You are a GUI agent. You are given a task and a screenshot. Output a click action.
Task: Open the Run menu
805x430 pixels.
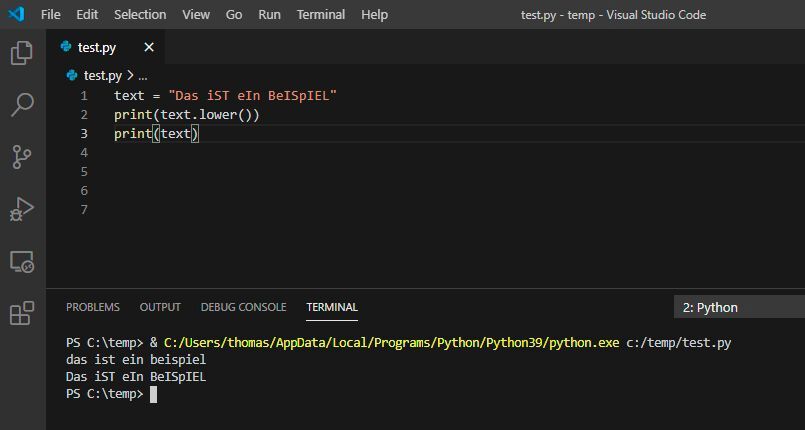click(270, 14)
